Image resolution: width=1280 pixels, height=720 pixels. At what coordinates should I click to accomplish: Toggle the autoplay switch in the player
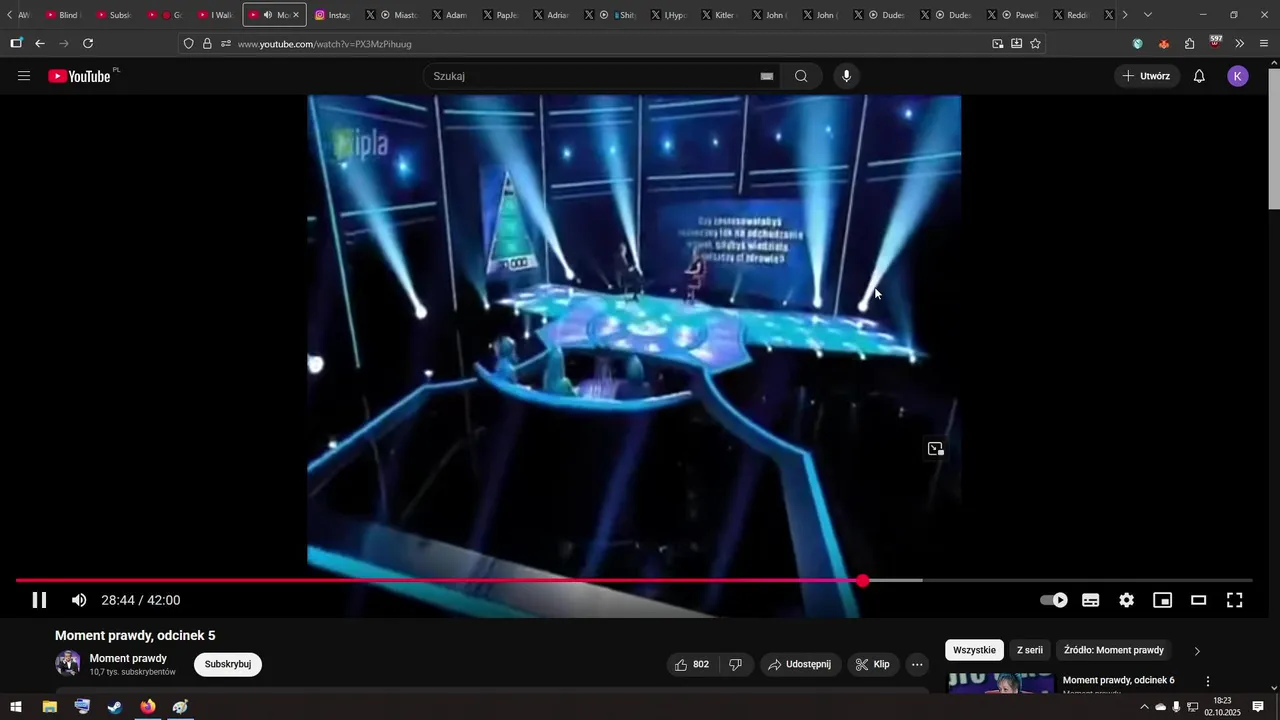pyautogui.click(x=1054, y=600)
